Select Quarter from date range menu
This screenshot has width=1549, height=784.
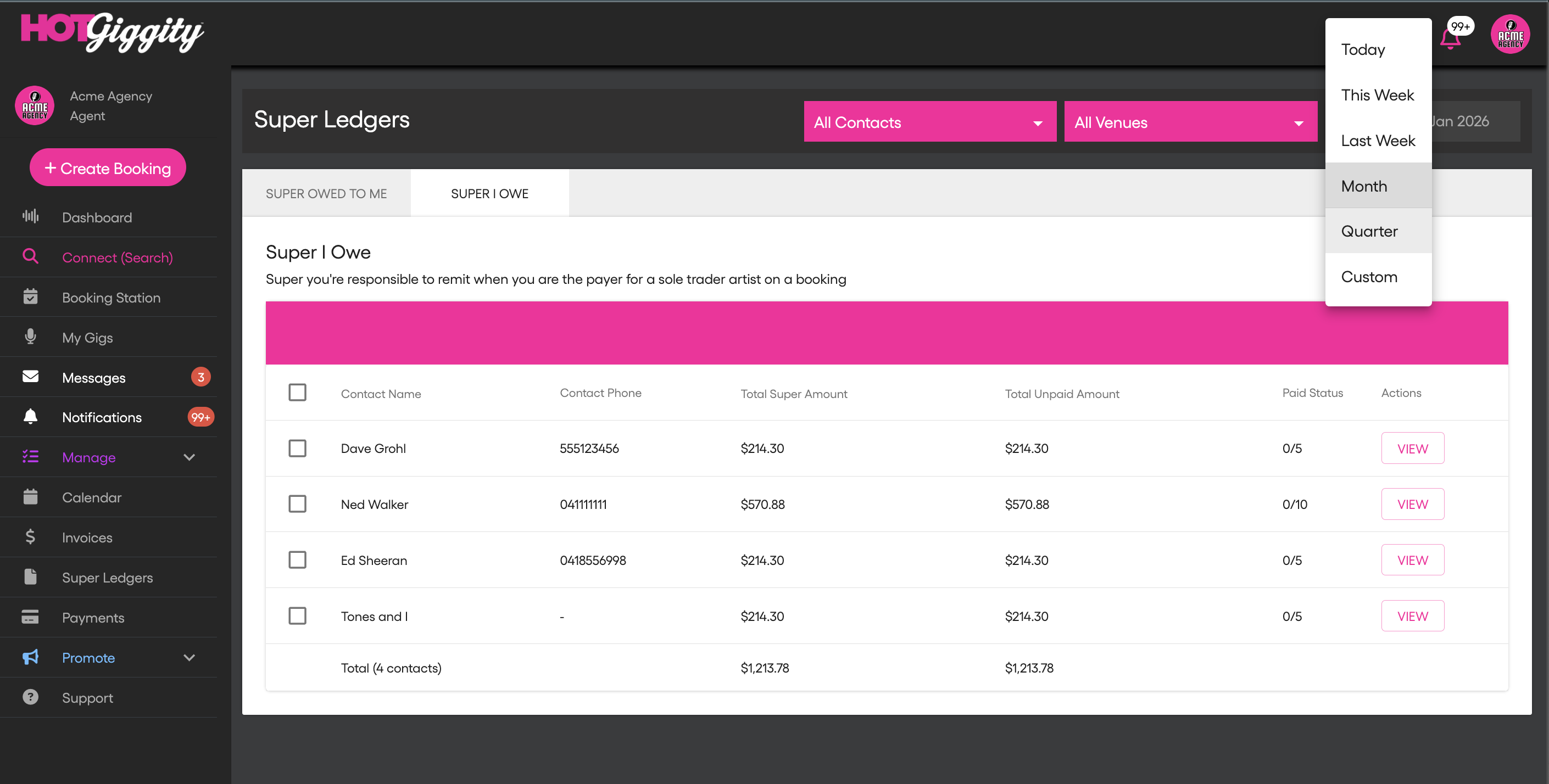pos(1369,232)
